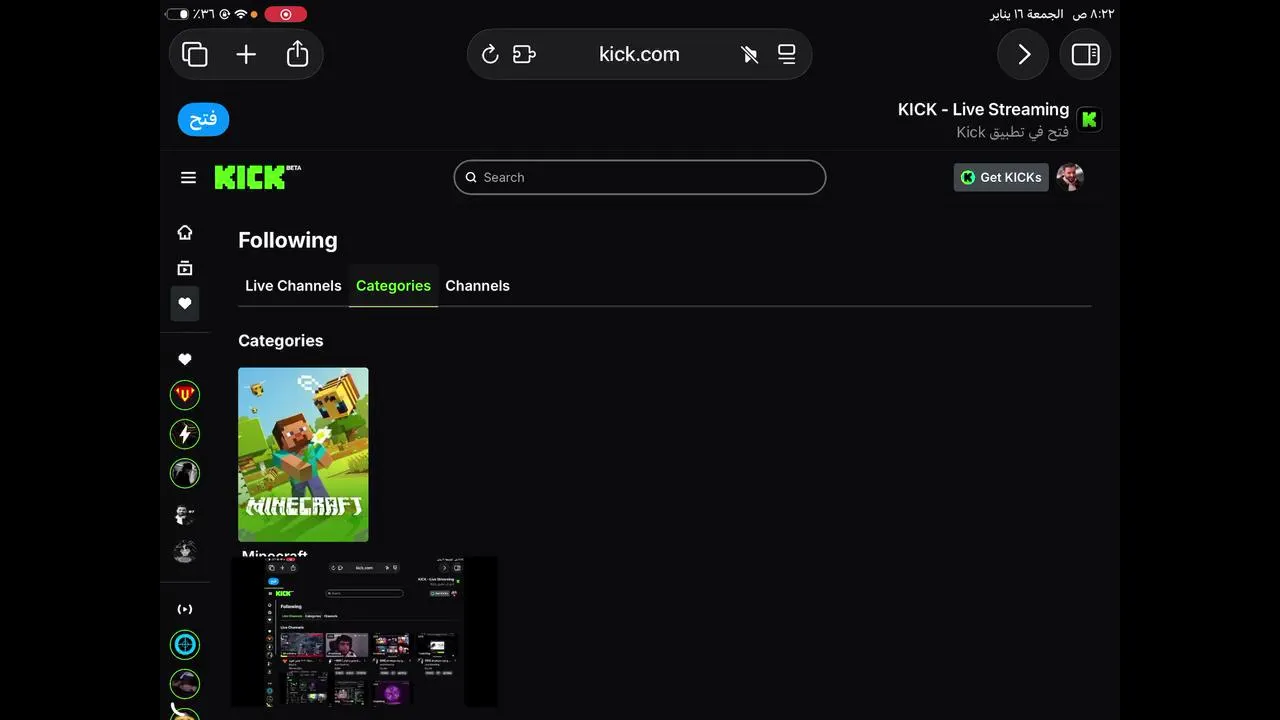Select the highlighted Following heart icon

(x=185, y=303)
